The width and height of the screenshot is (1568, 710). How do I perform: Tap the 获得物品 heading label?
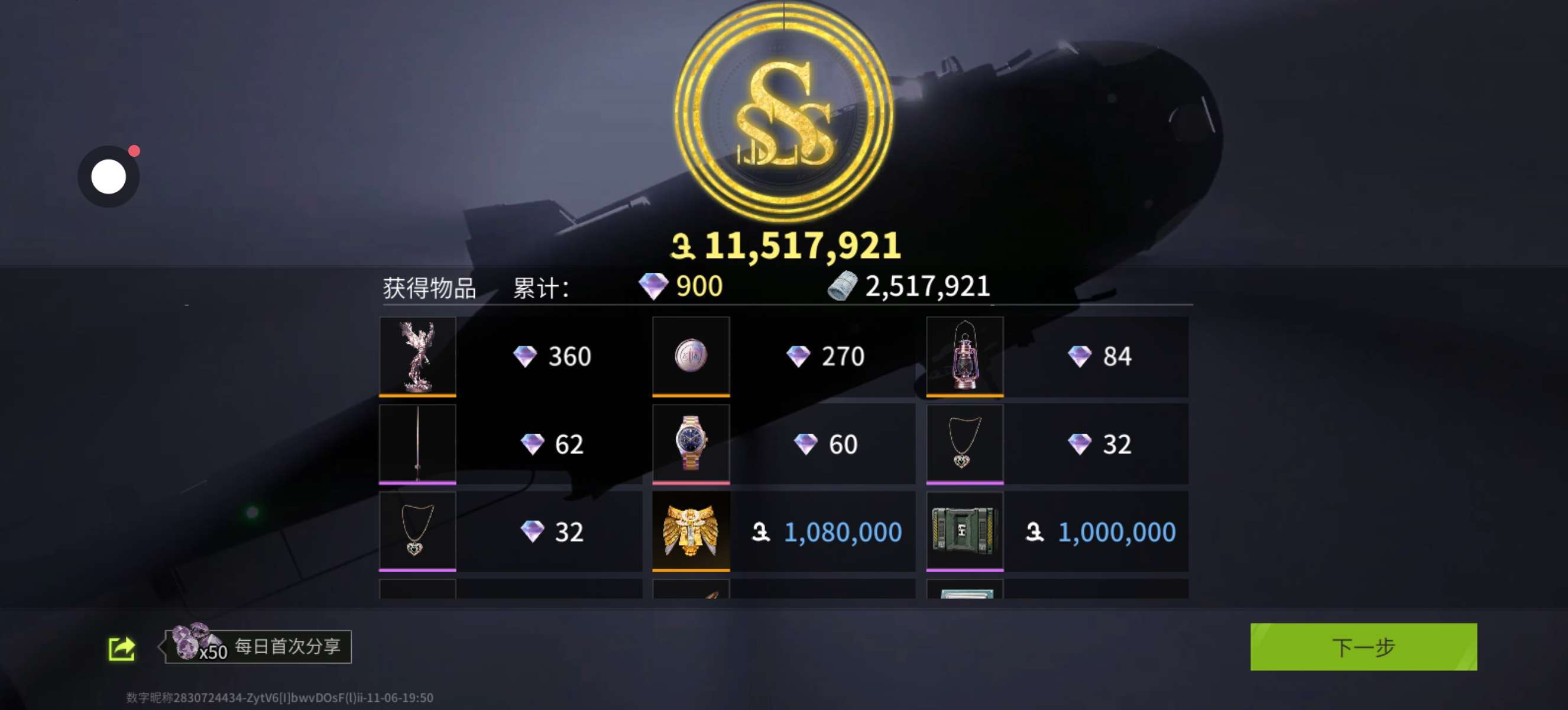coord(430,288)
